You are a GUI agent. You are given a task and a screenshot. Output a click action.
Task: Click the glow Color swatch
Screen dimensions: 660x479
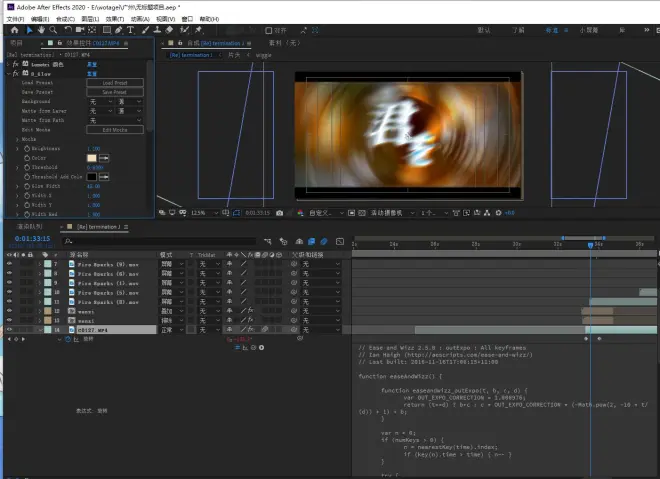tap(92, 157)
